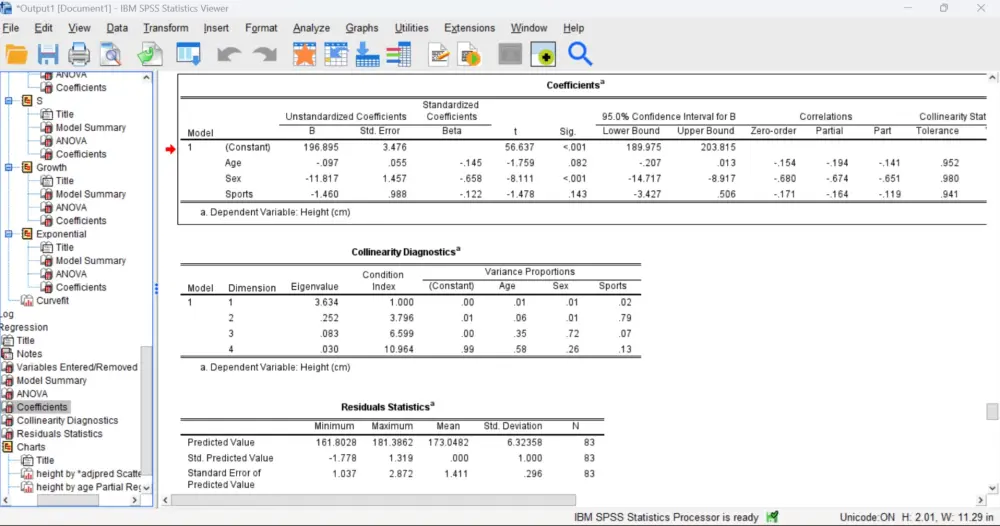Select Variables Entered/Removed outline item
The width and height of the screenshot is (1000, 526).
[77, 367]
